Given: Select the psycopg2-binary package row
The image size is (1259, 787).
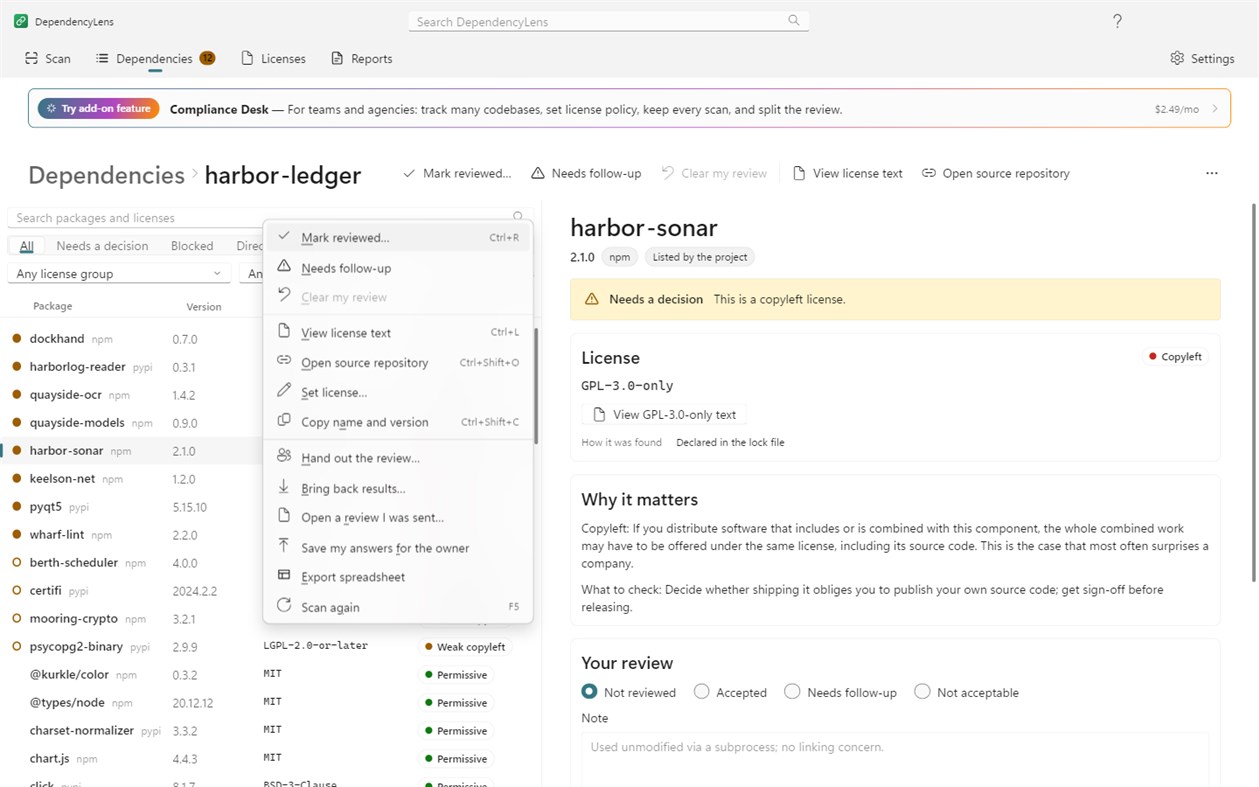Looking at the screenshot, I should pyautogui.click(x=270, y=647).
